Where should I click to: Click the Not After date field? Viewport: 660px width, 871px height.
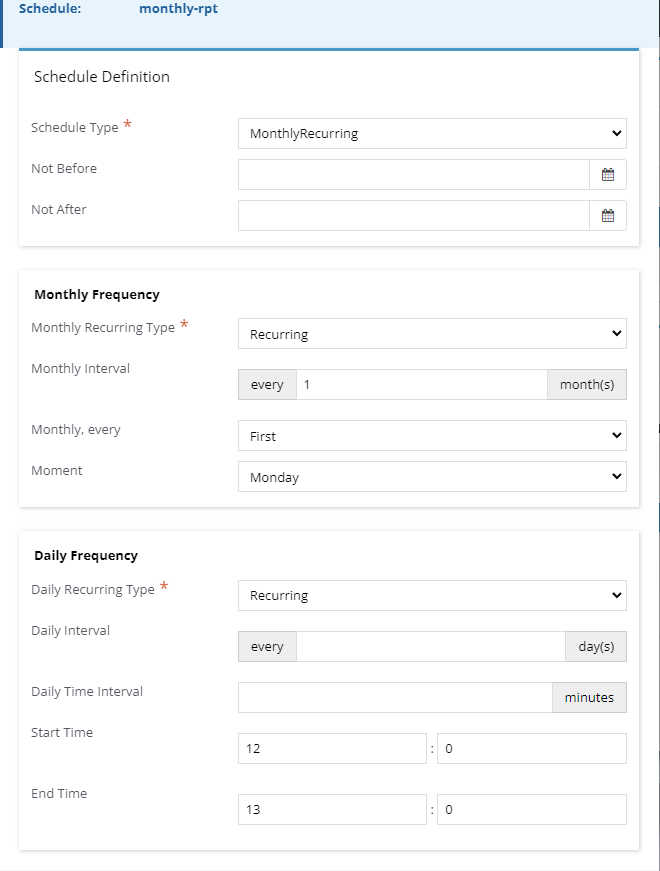tap(414, 216)
